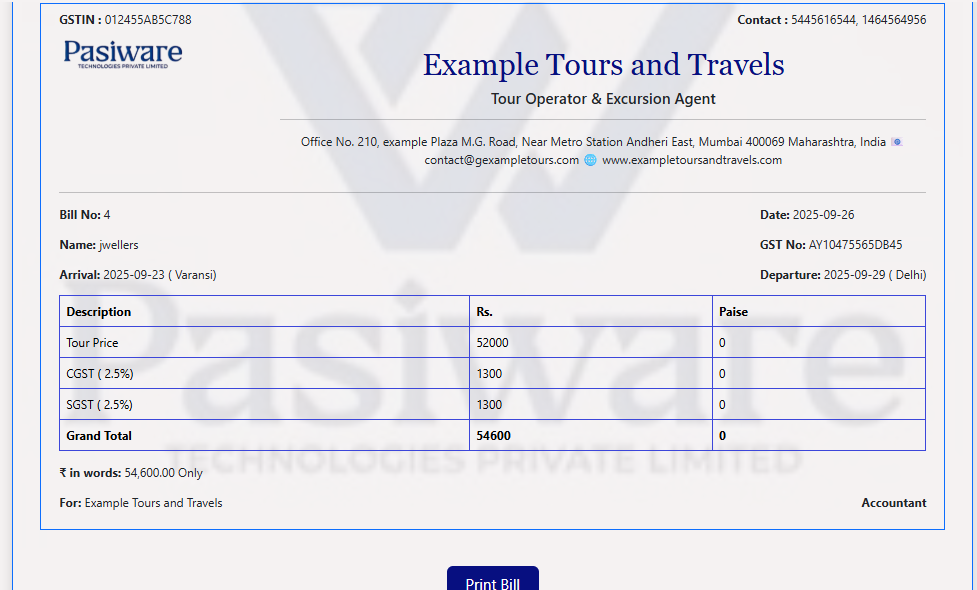Click the location pin icon after the address

pyautogui.click(x=897, y=142)
